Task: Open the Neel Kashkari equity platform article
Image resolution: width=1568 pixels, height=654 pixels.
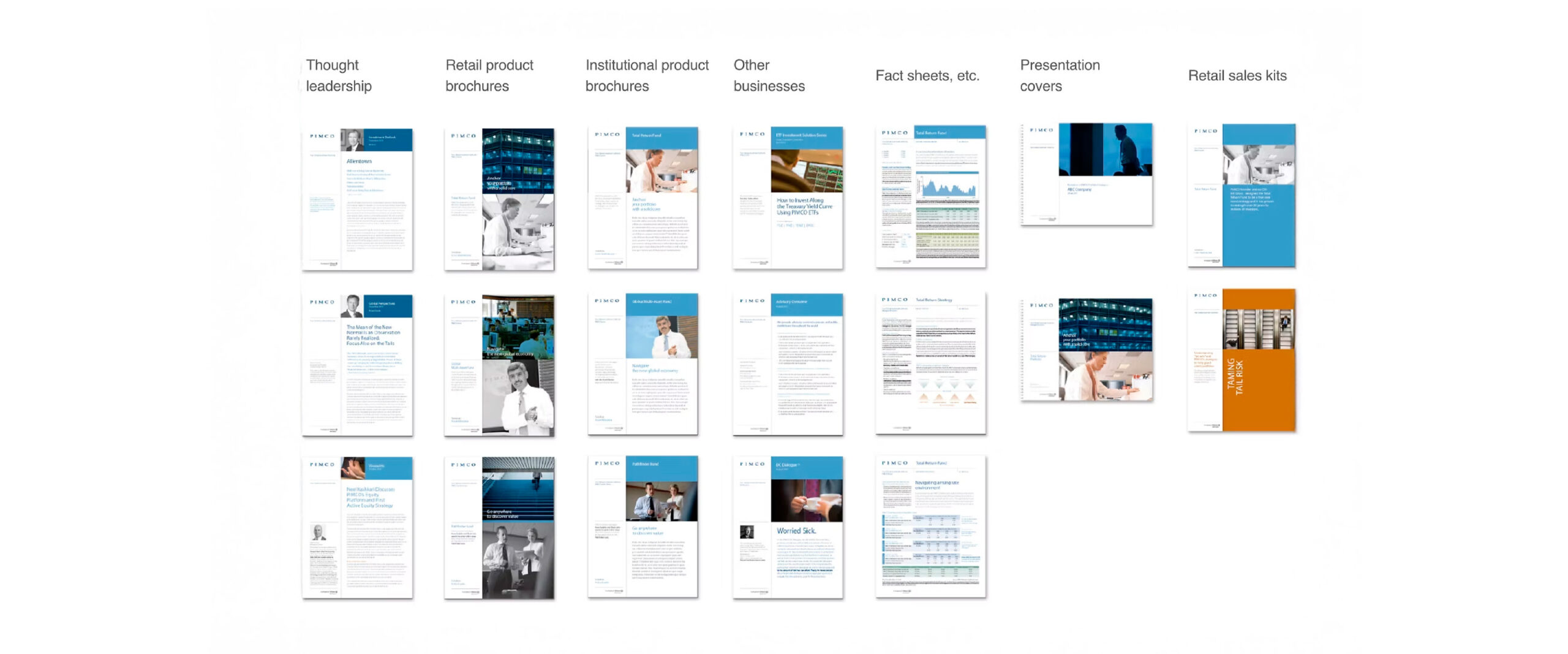Action: (357, 528)
